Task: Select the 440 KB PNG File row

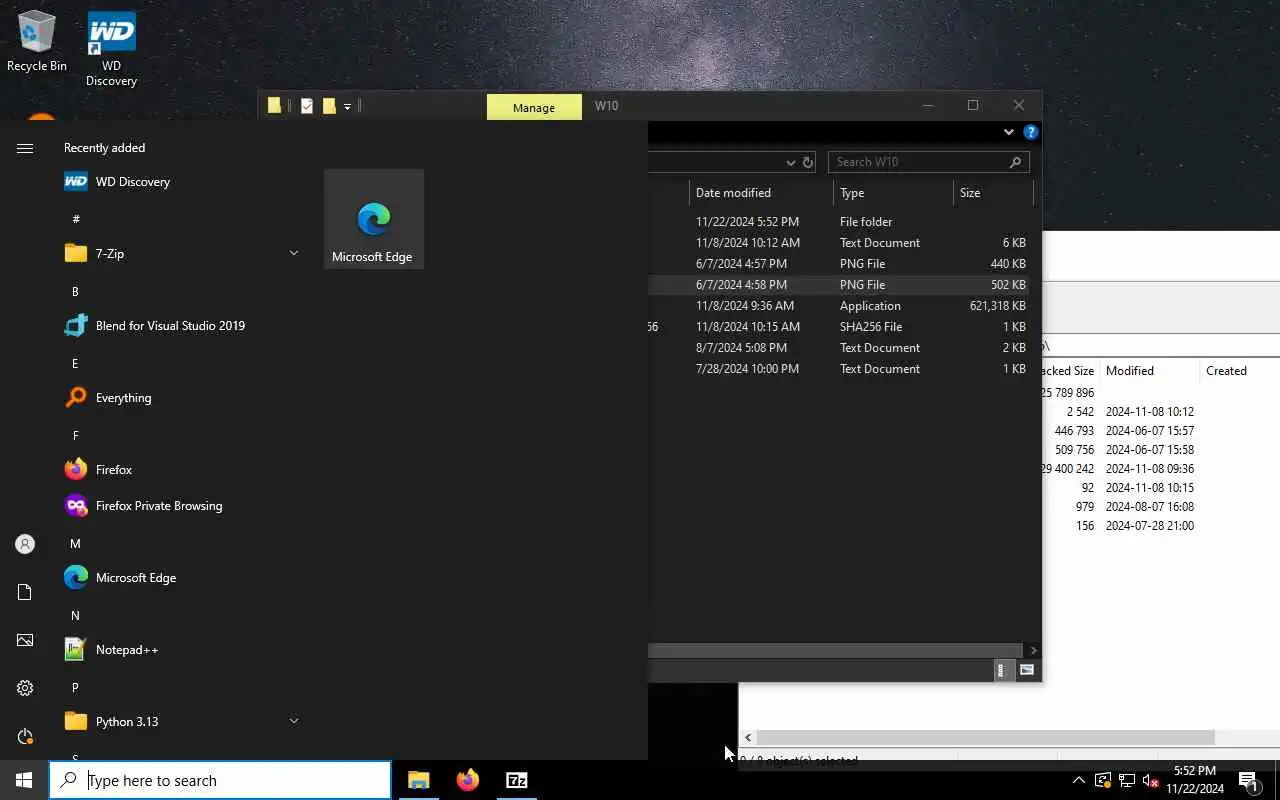Action: (838, 264)
